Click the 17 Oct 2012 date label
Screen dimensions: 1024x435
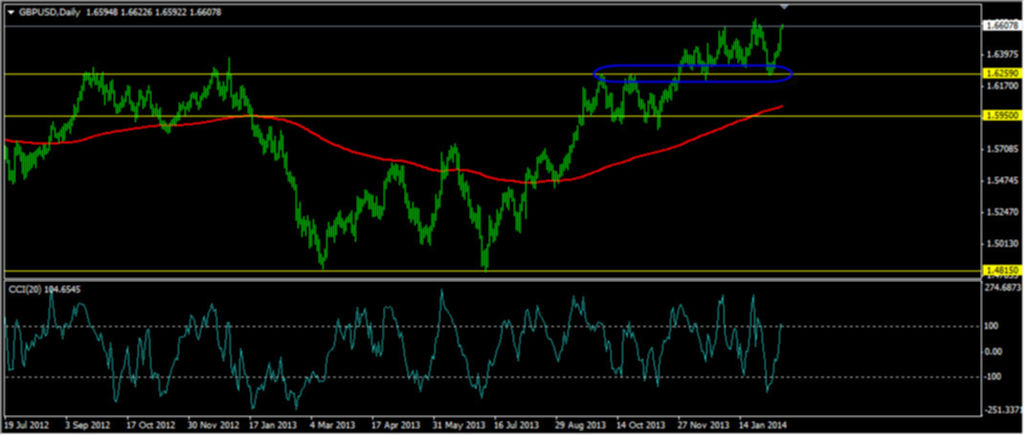(x=149, y=424)
